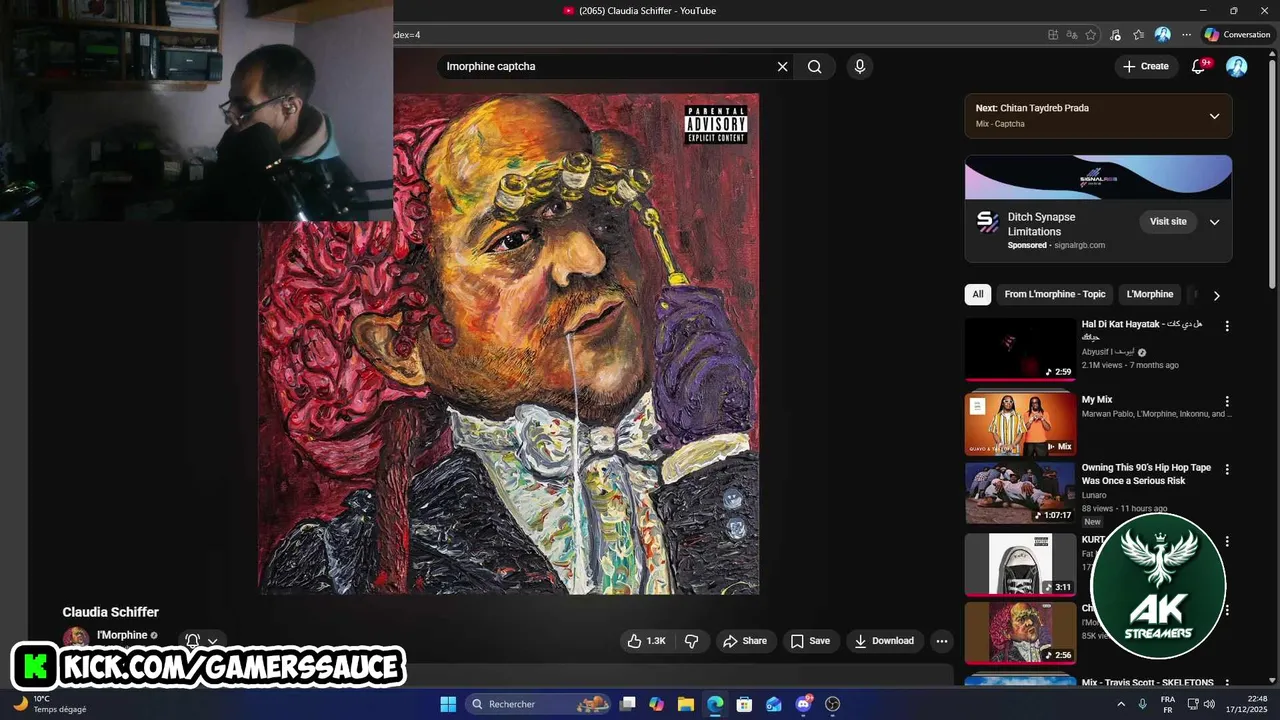The image size is (1280, 720).
Task: Open Edge favorites list icon
Action: click(1138, 34)
